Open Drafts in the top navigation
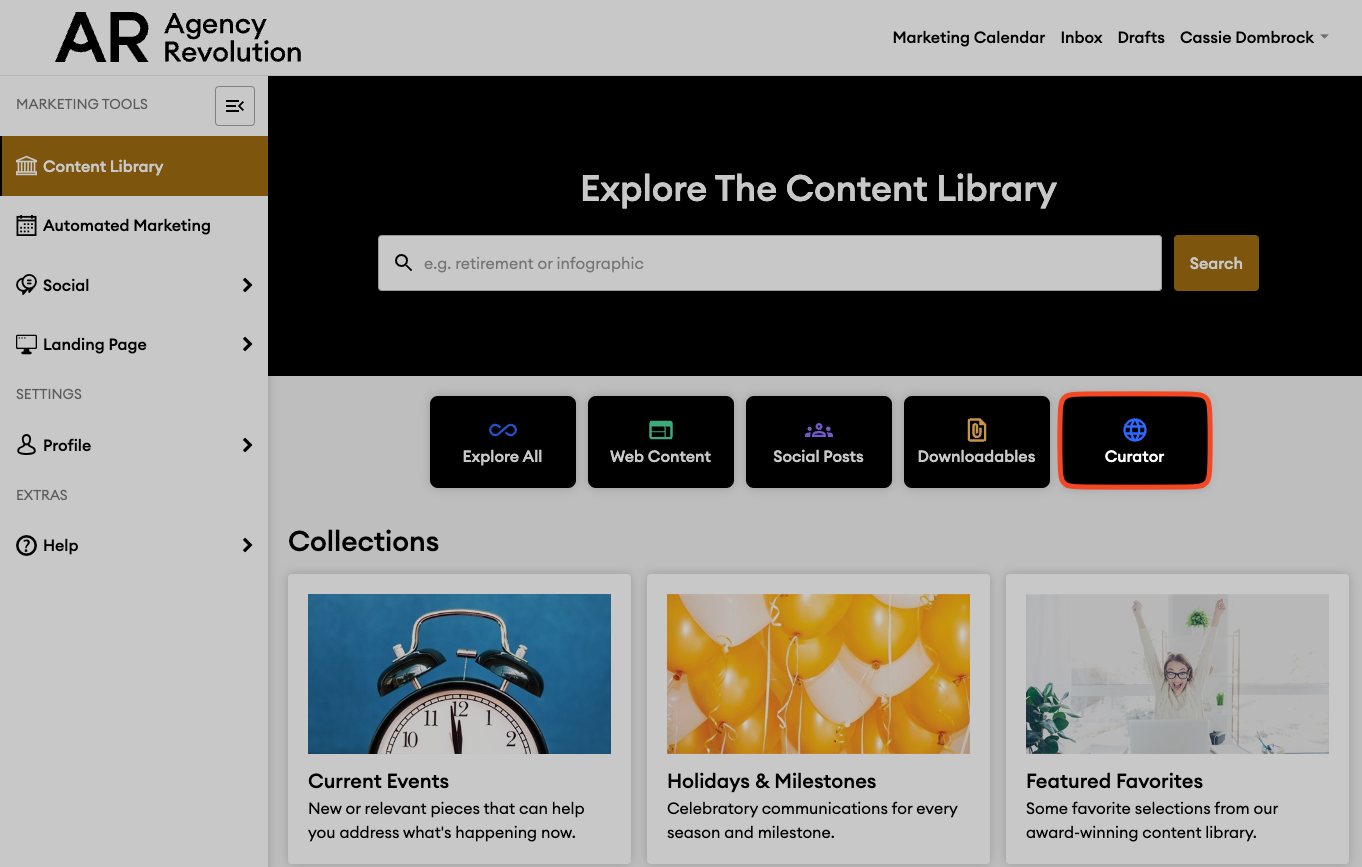 1141,38
